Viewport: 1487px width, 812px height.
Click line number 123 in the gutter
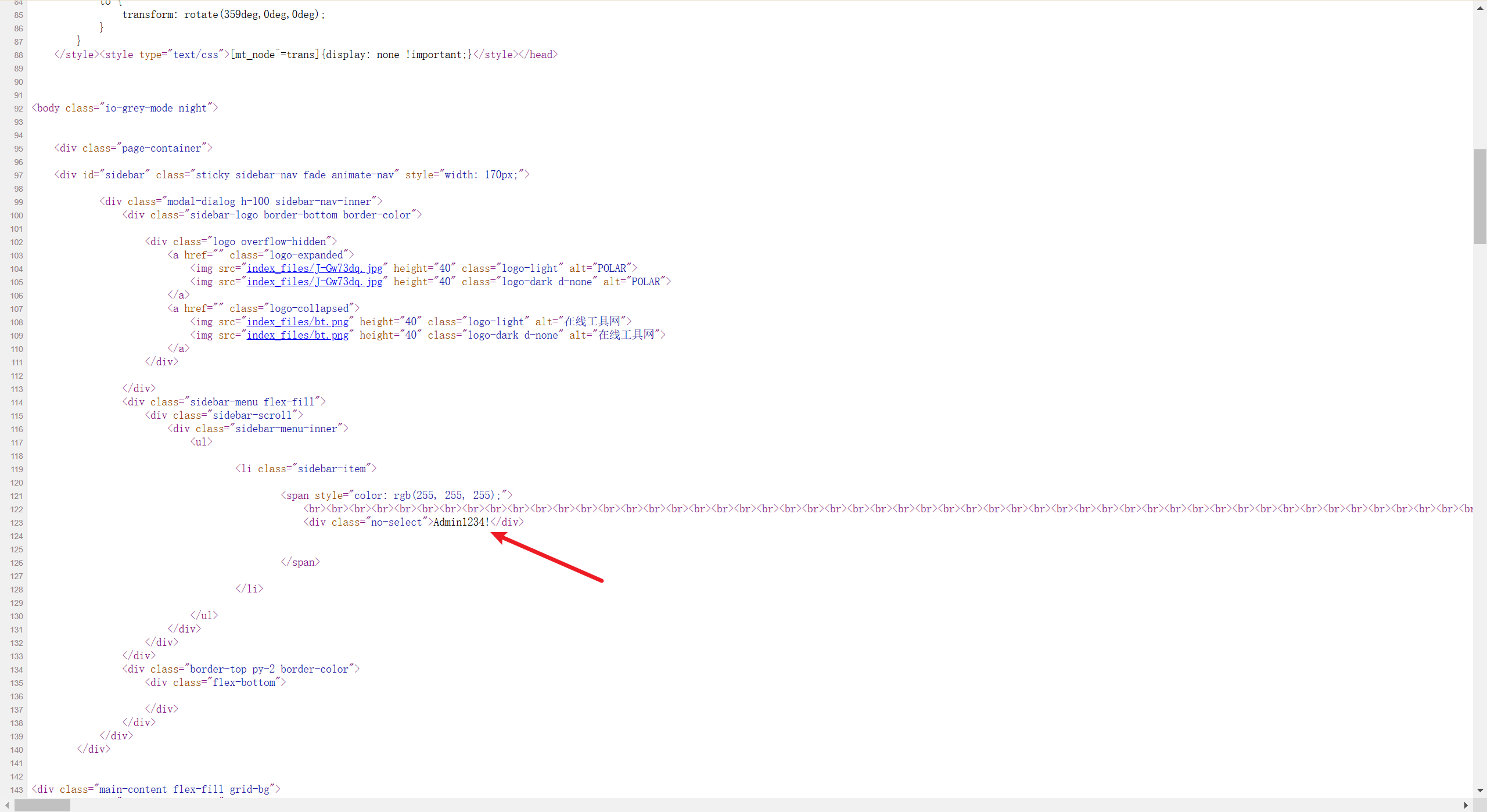tap(17, 523)
